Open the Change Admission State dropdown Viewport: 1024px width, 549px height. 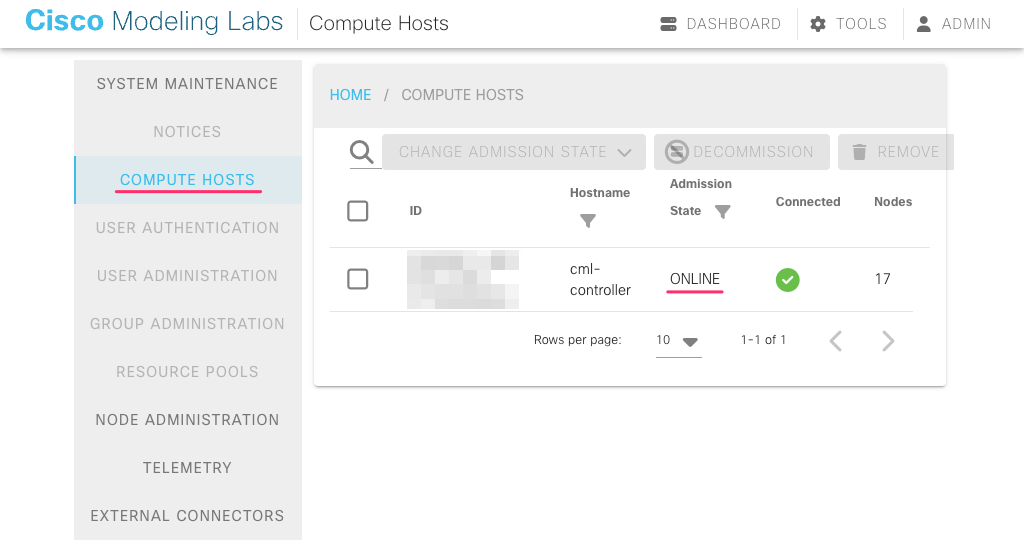514,152
